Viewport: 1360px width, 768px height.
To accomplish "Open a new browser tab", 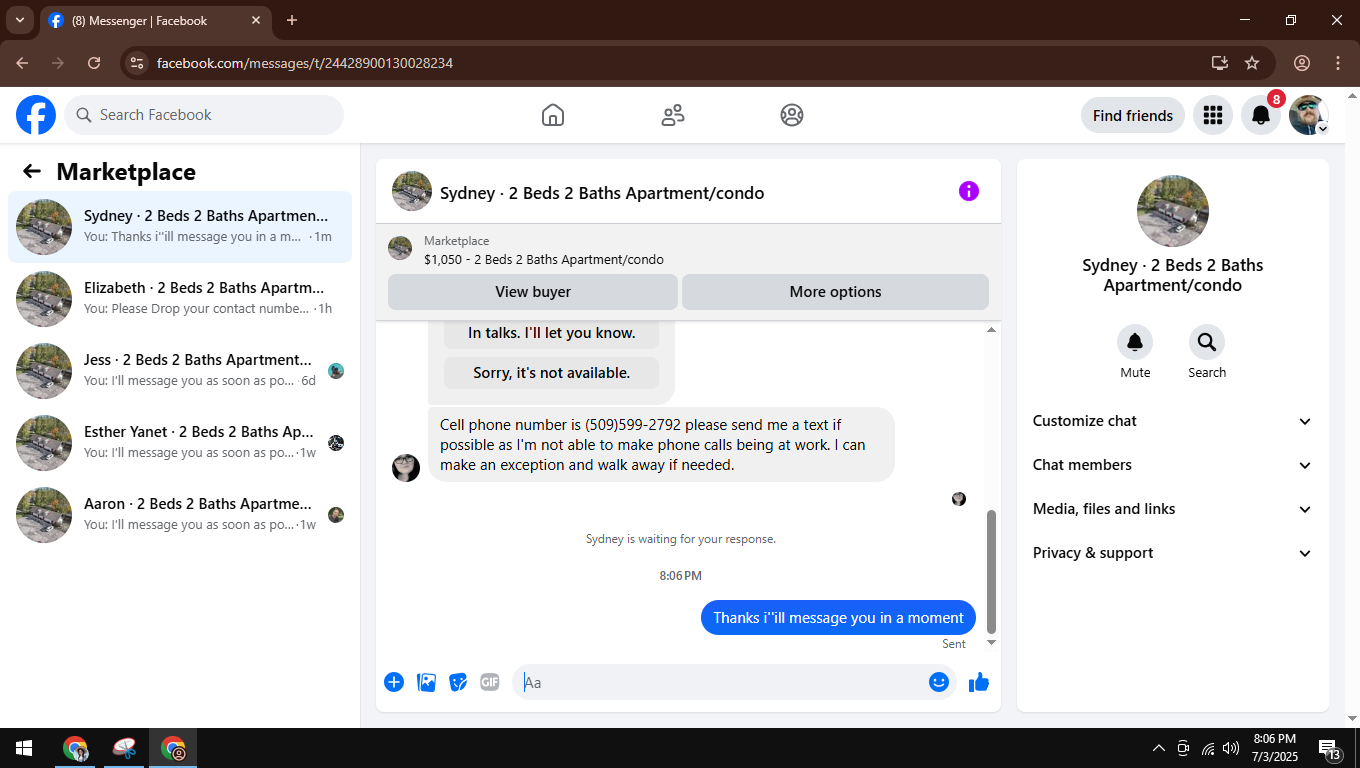I will 292,20.
